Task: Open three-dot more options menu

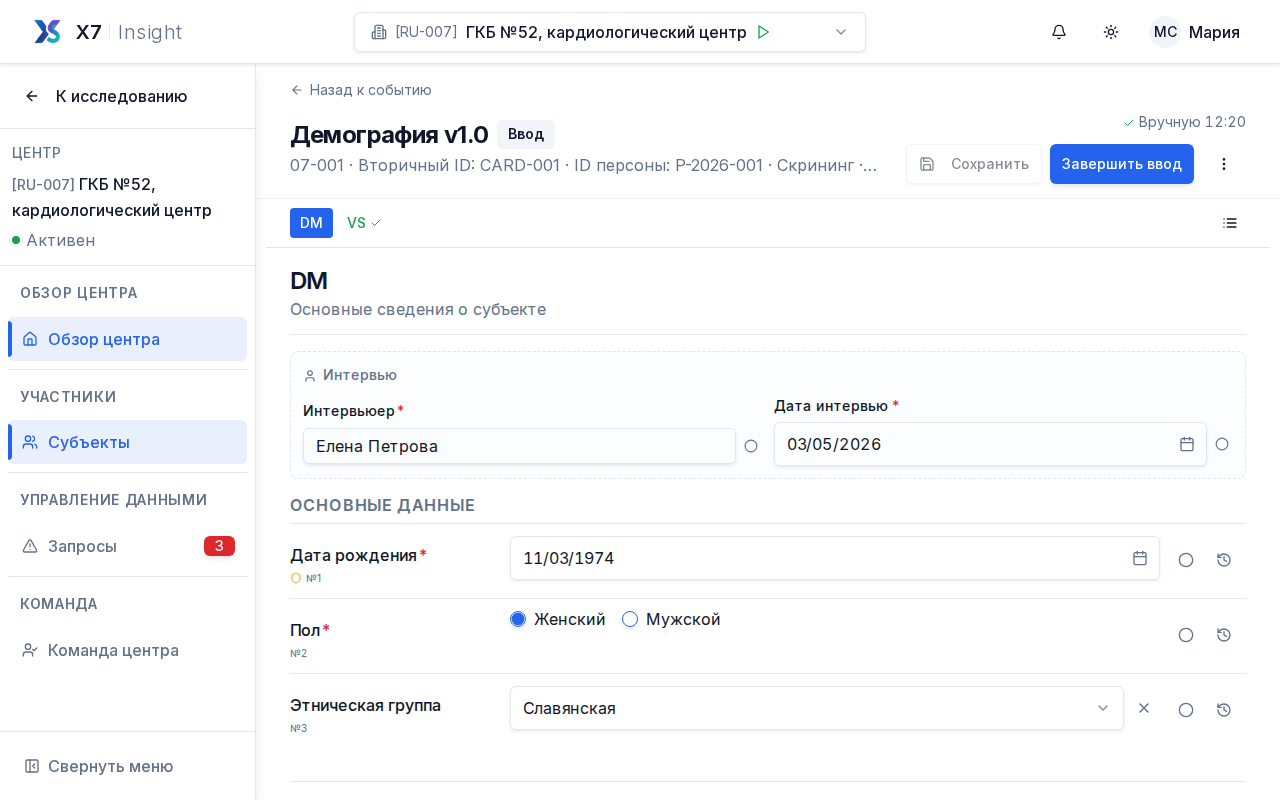Action: coord(1224,164)
